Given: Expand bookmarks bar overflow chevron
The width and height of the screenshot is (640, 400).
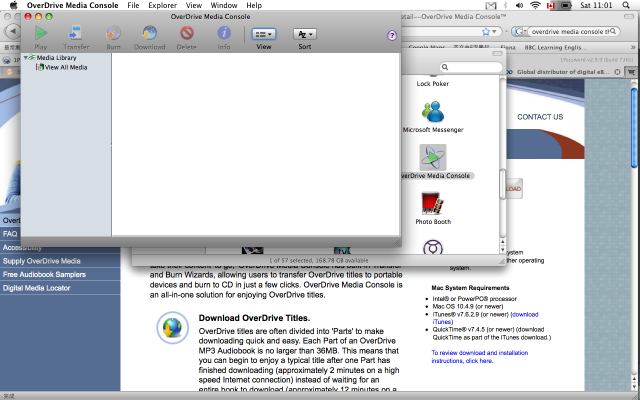Looking at the screenshot, I should (x=633, y=47).
